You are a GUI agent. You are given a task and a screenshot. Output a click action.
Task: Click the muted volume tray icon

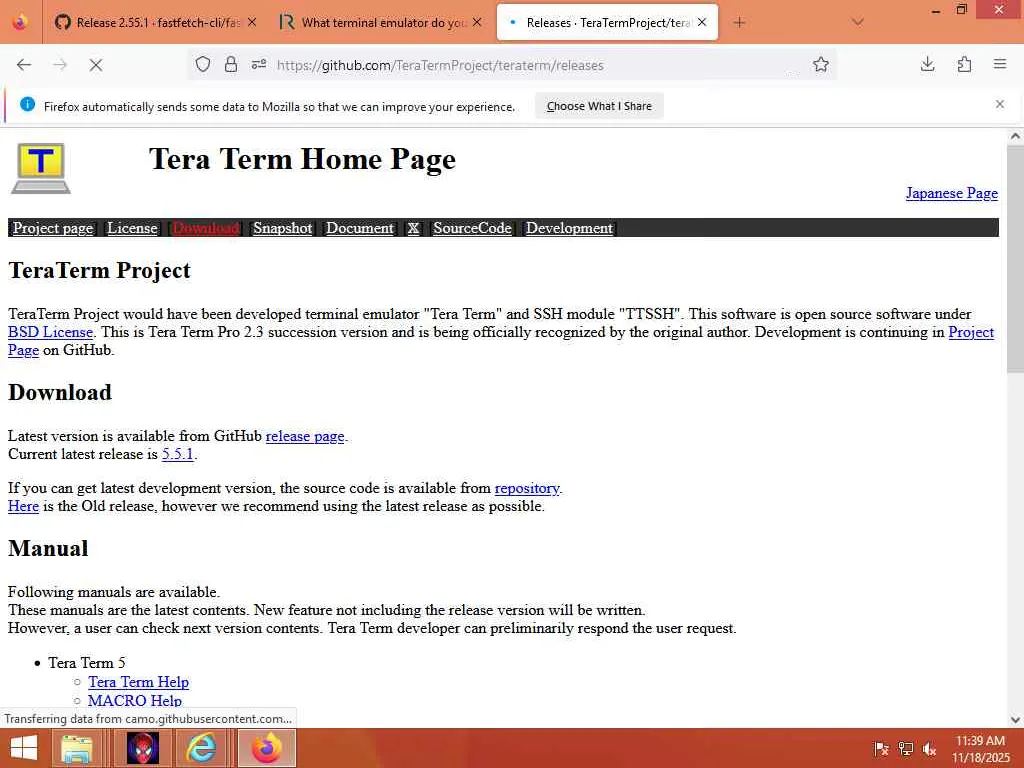(930, 748)
